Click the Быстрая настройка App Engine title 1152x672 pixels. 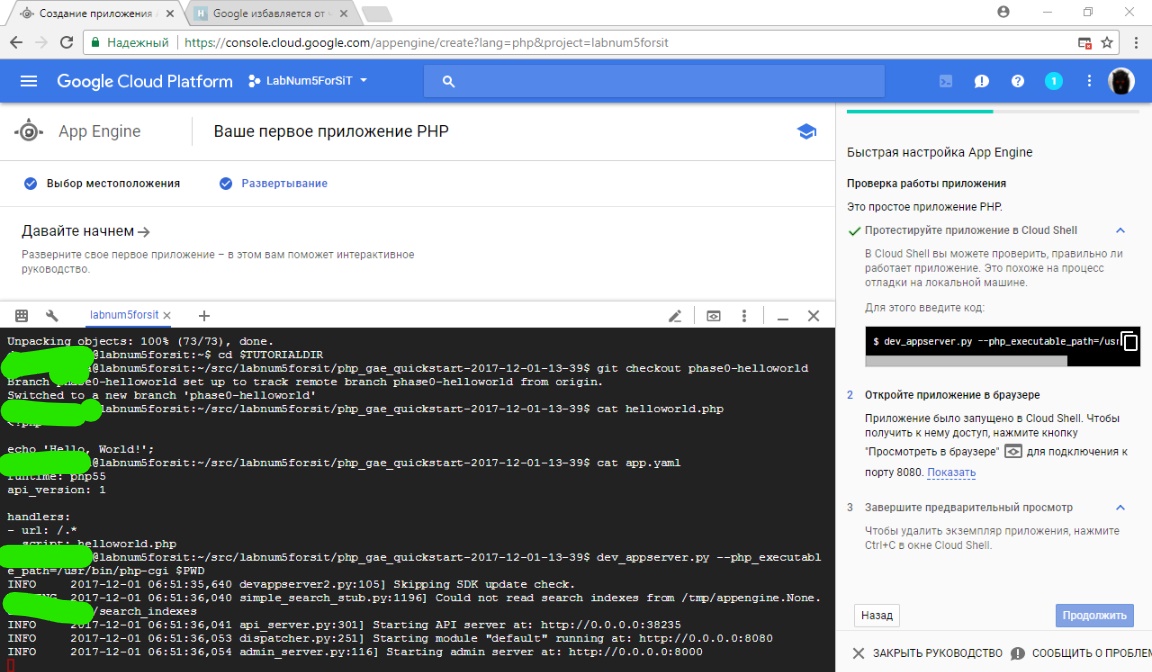coord(940,152)
